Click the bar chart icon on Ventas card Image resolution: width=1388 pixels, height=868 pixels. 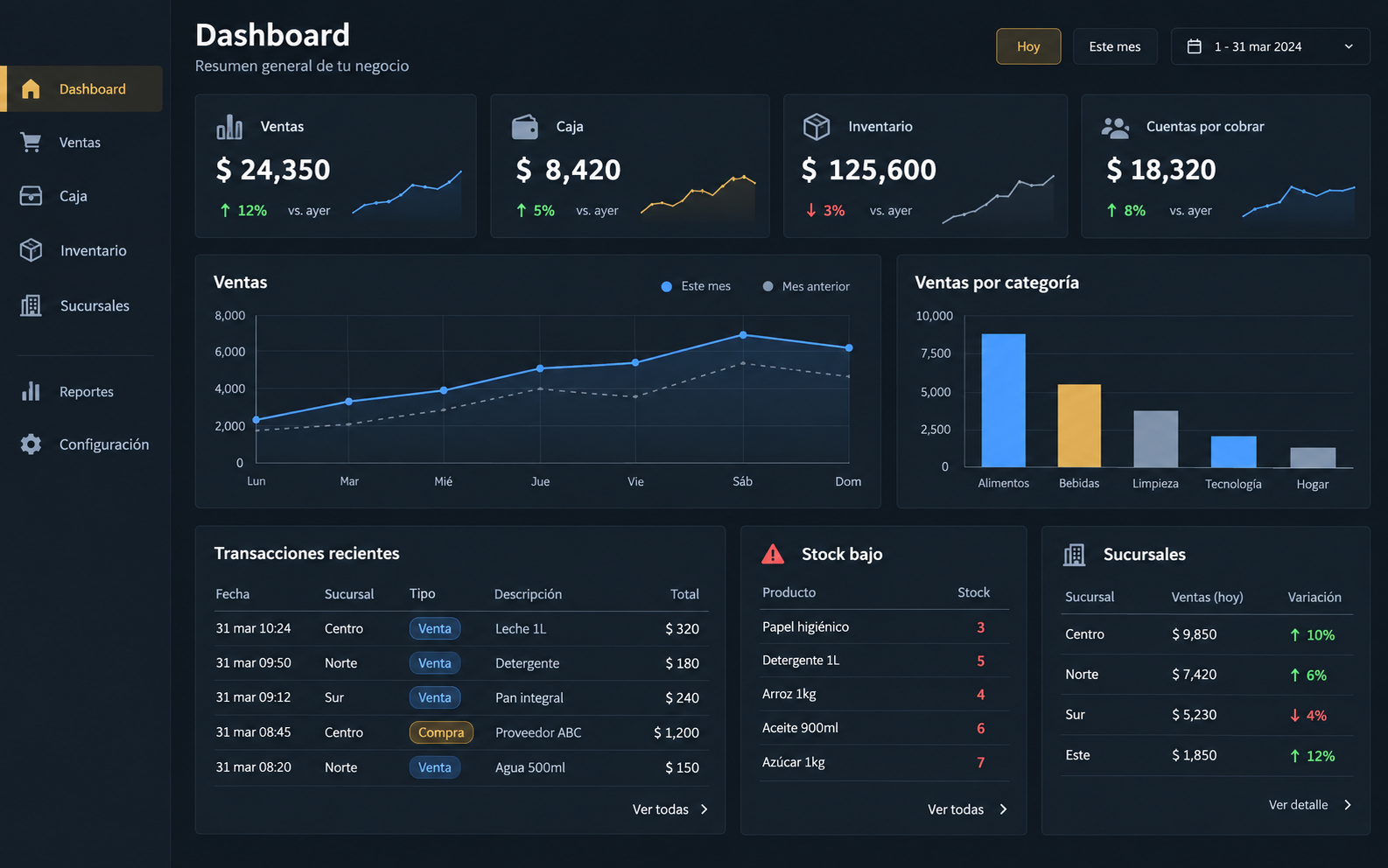click(229, 127)
